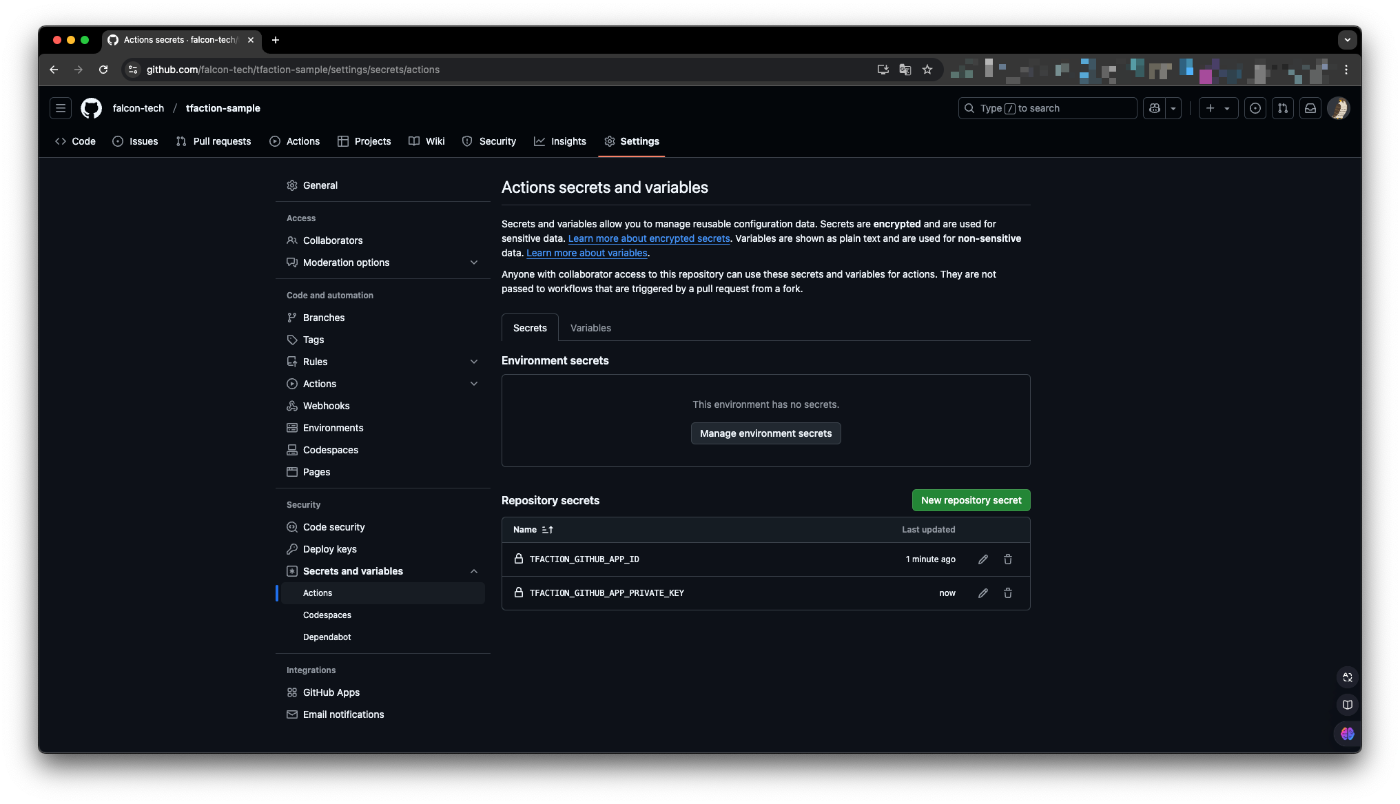The width and height of the screenshot is (1400, 804).
Task: Go back in the browser
Action: coord(54,70)
